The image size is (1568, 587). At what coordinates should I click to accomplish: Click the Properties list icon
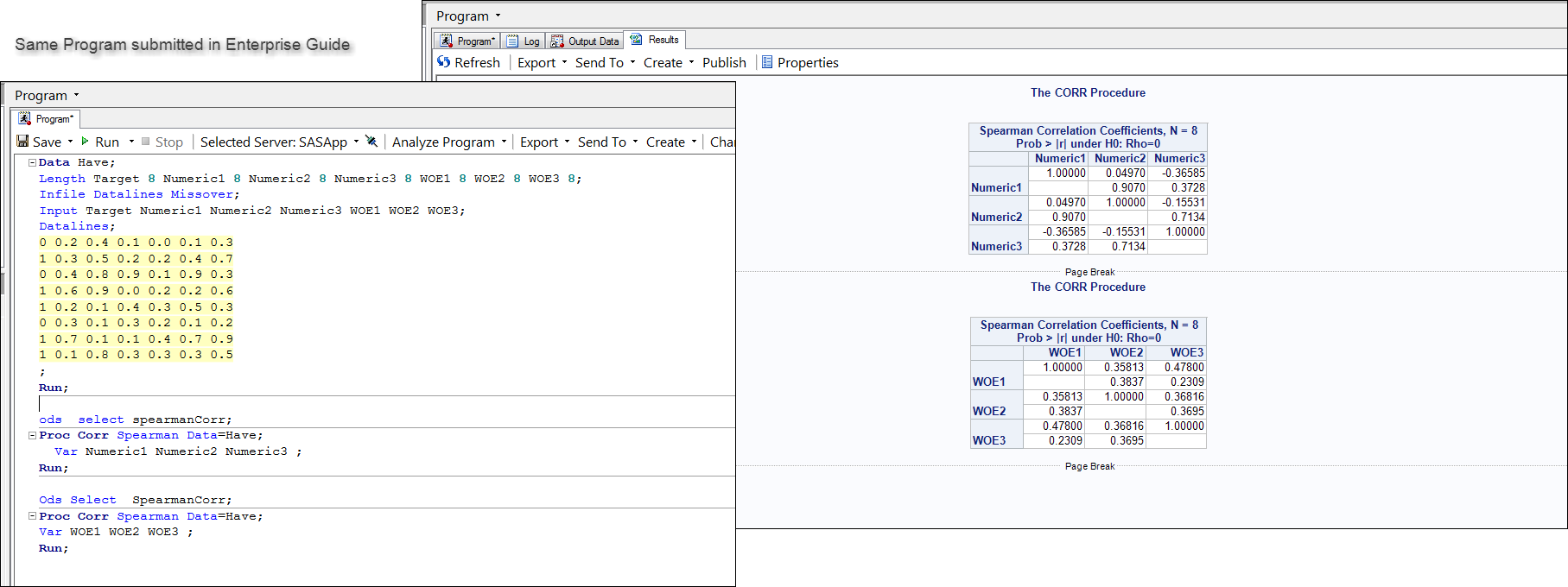(x=767, y=62)
